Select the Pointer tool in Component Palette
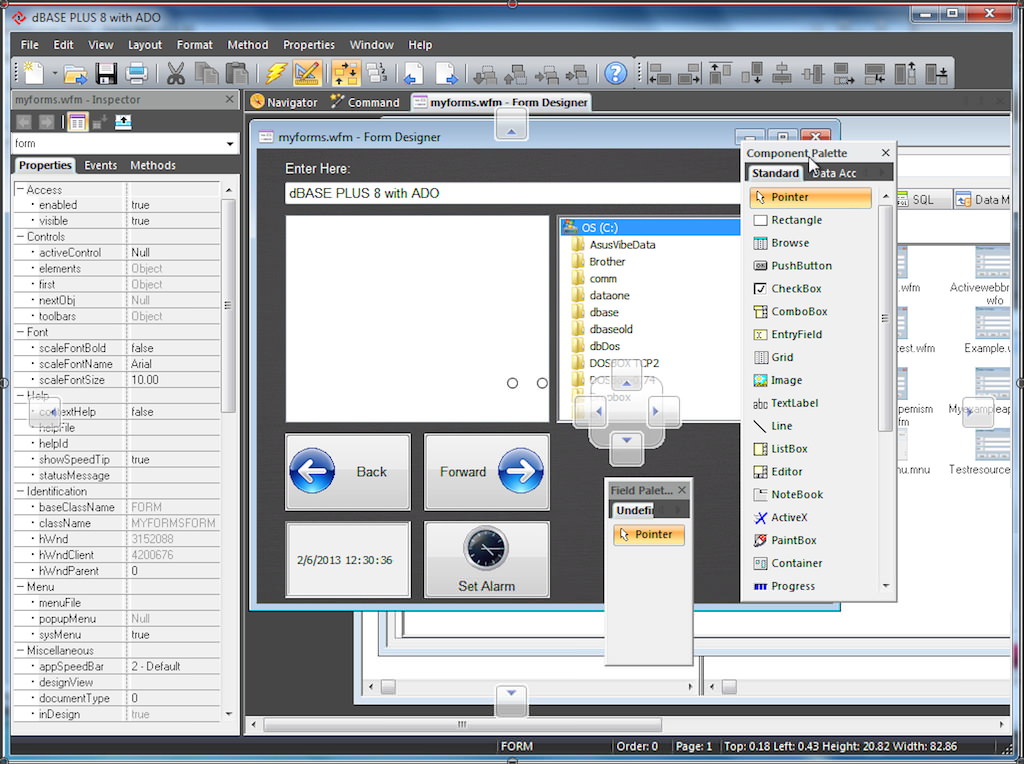This screenshot has width=1024, height=764. click(810, 197)
